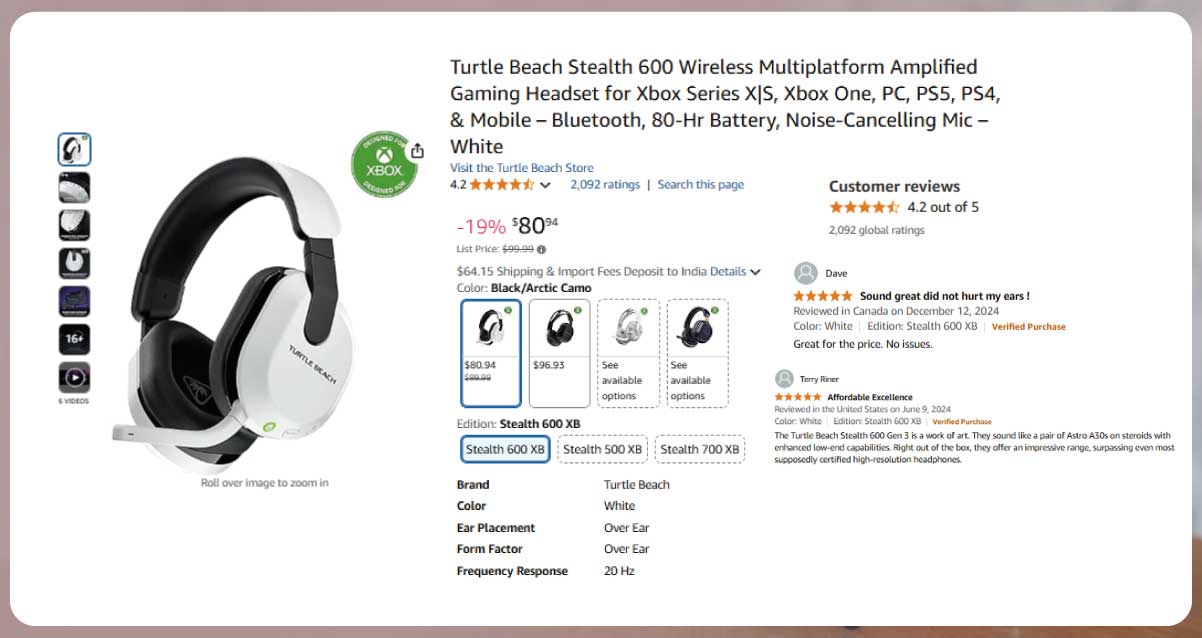
Task: Select the Stealth 500 XB edition
Action: [x=602, y=449]
